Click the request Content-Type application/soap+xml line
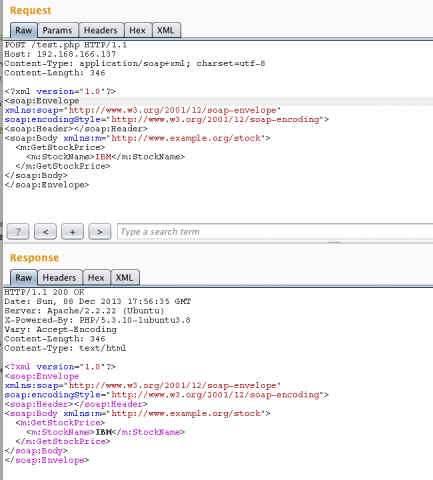Screen dimensions: 433x480 pos(135,63)
